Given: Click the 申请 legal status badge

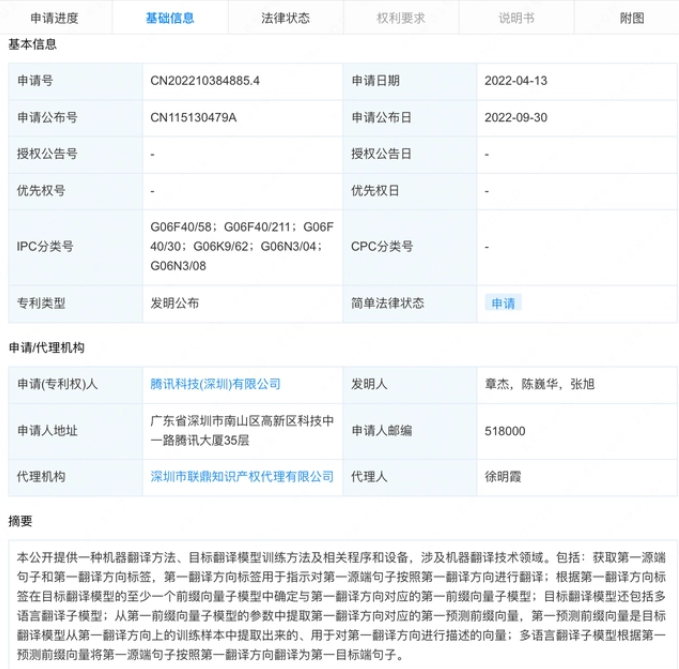Looking at the screenshot, I should (x=503, y=303).
